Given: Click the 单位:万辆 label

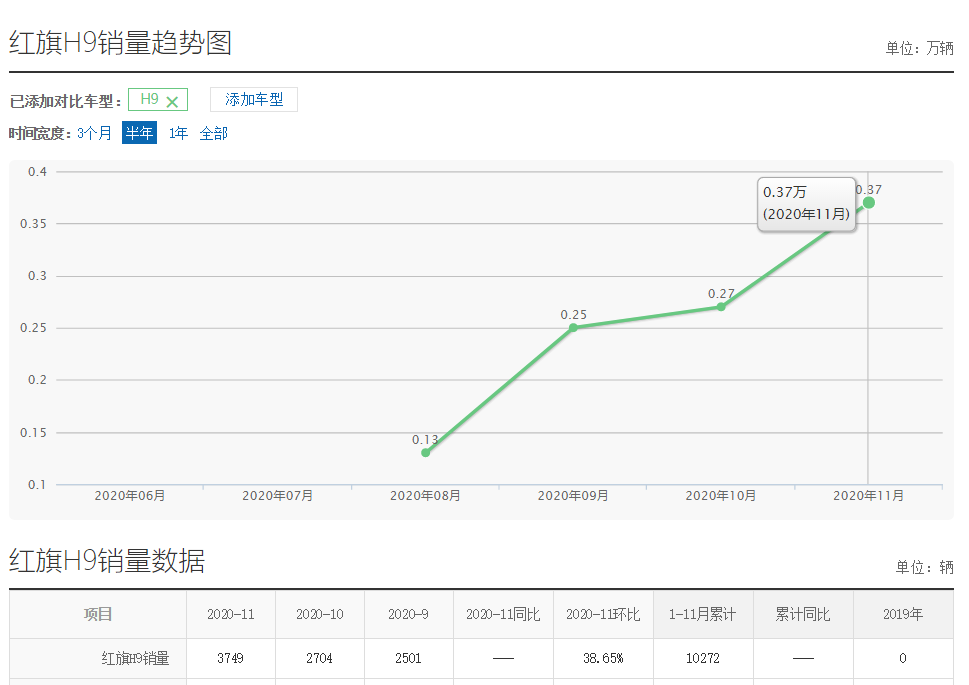Looking at the screenshot, I should pyautogui.click(x=919, y=48).
